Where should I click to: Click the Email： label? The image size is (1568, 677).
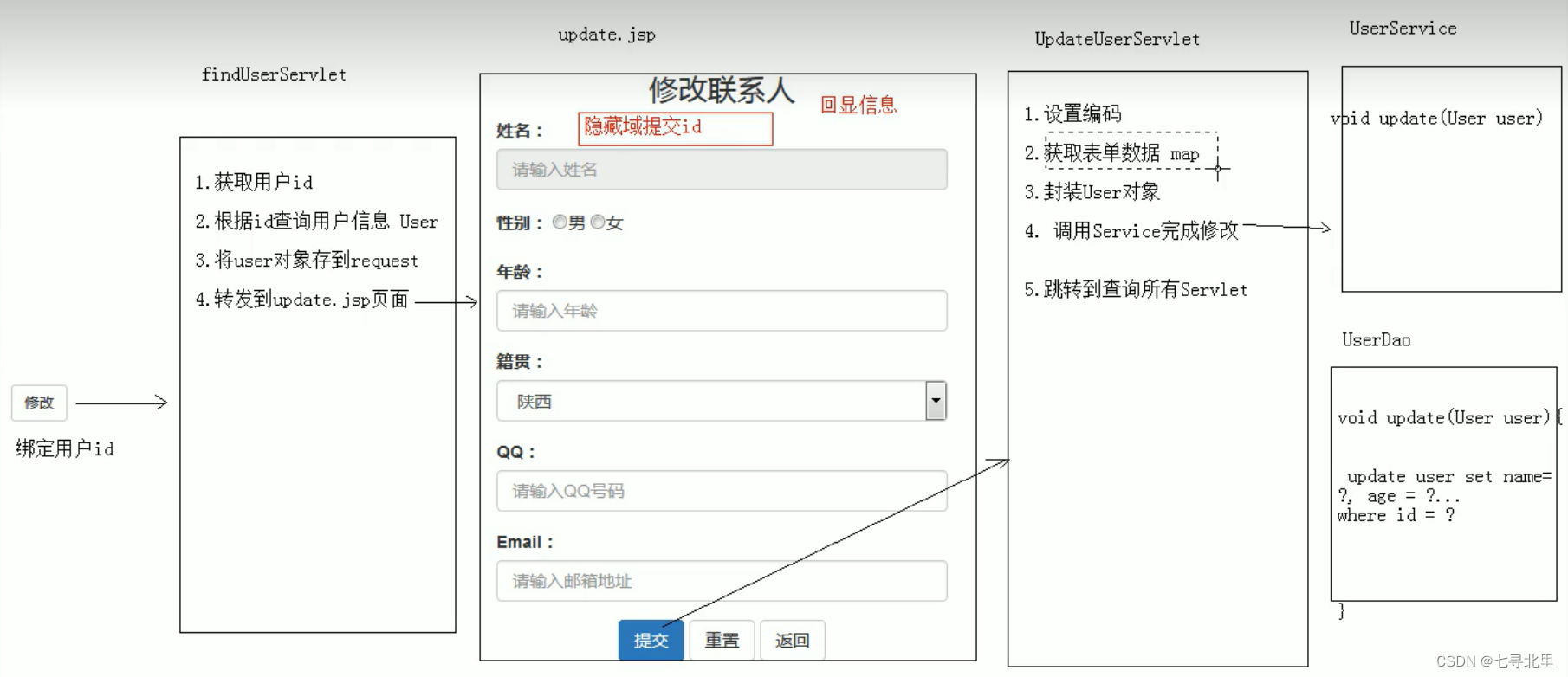[525, 542]
